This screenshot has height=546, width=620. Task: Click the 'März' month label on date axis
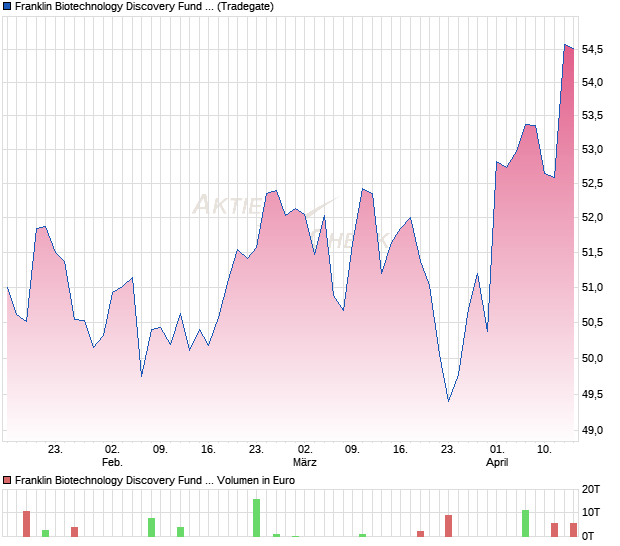[305, 462]
